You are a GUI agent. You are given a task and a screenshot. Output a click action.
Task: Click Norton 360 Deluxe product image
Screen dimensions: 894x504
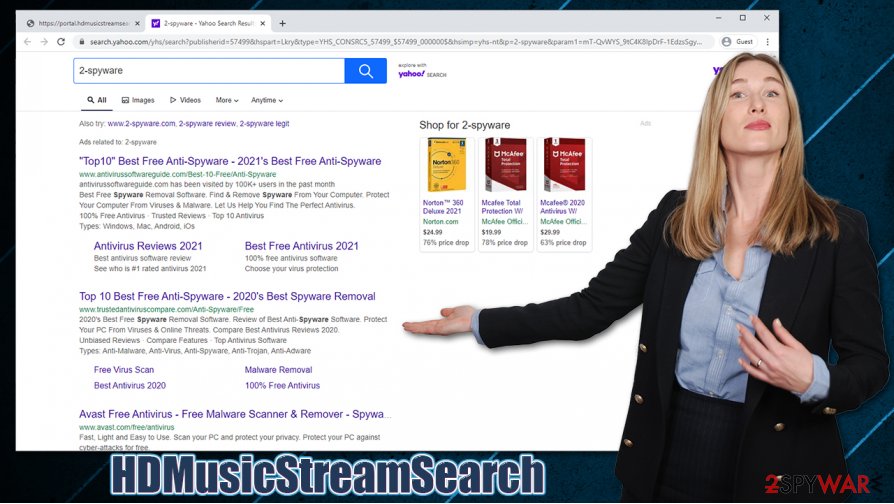coord(447,166)
